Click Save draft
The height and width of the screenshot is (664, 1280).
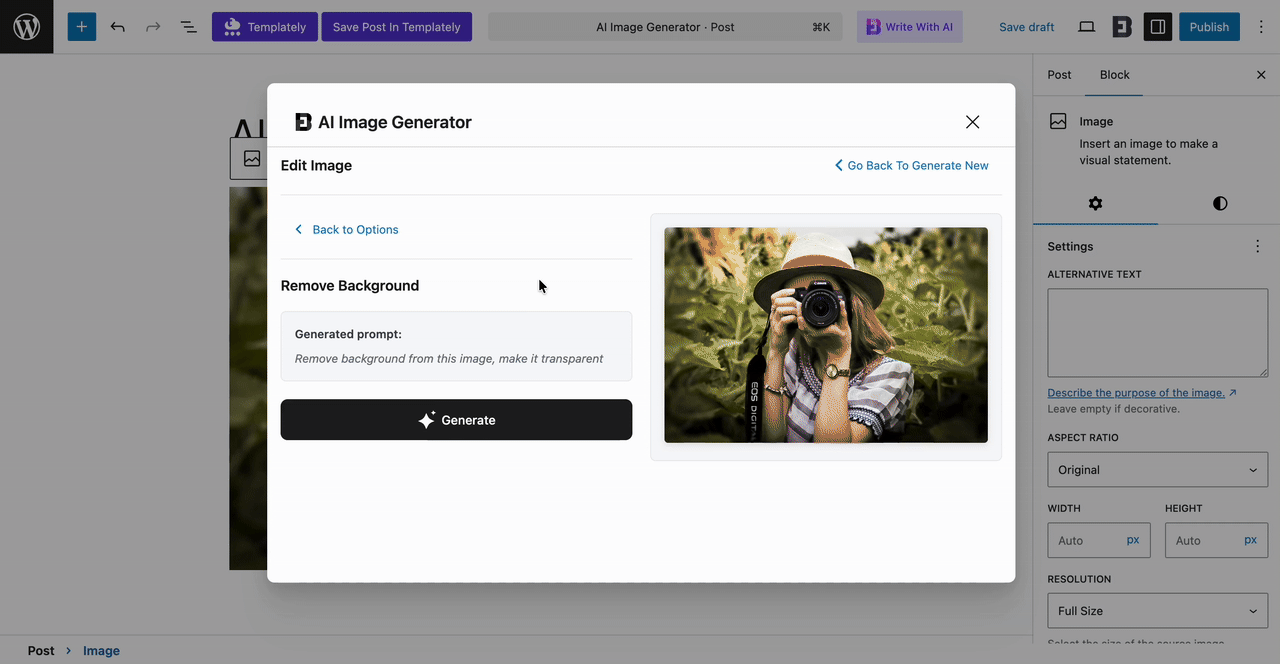point(1027,27)
